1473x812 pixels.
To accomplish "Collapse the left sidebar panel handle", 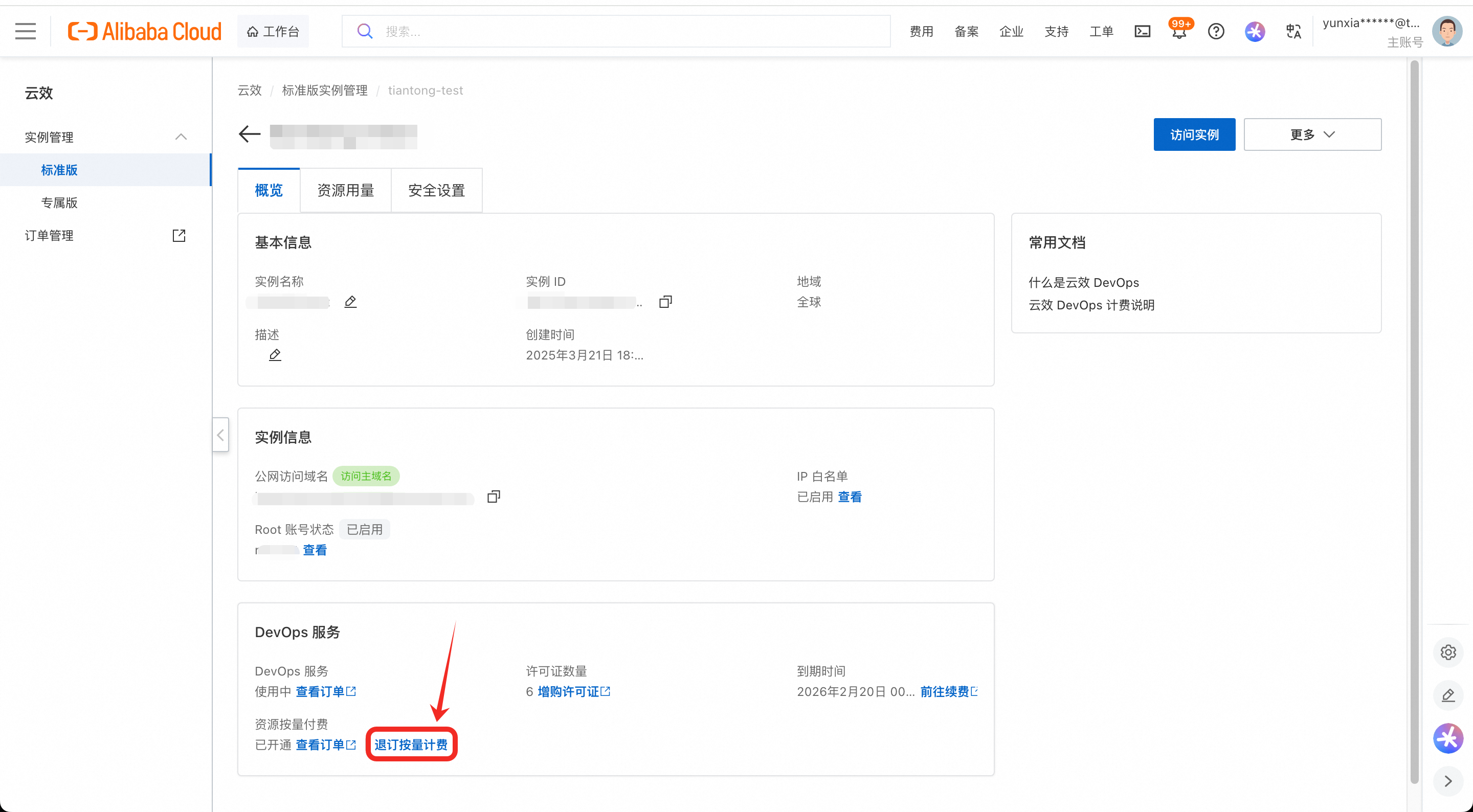I will point(221,435).
